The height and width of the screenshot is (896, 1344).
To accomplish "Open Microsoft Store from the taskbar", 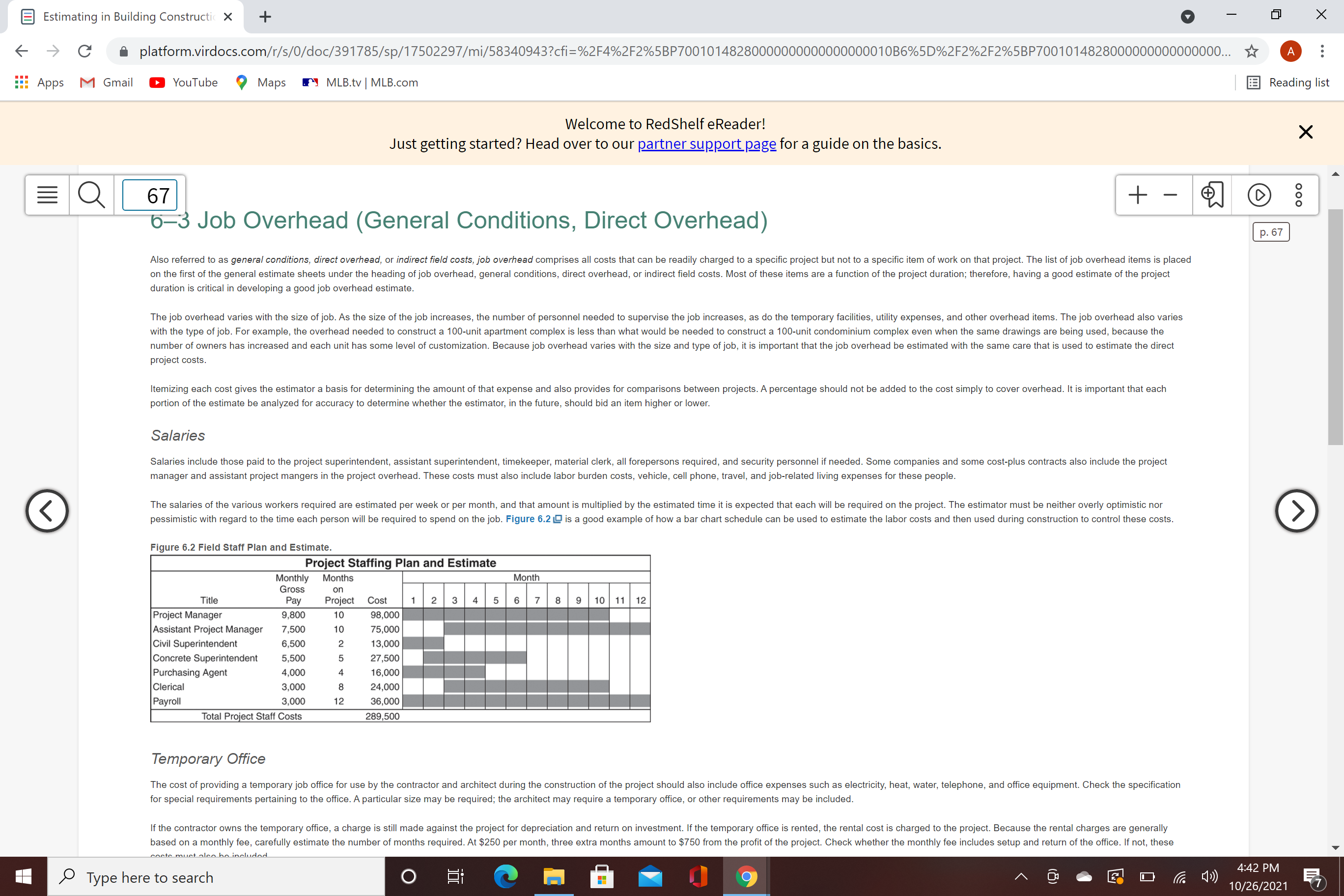I will 602,876.
